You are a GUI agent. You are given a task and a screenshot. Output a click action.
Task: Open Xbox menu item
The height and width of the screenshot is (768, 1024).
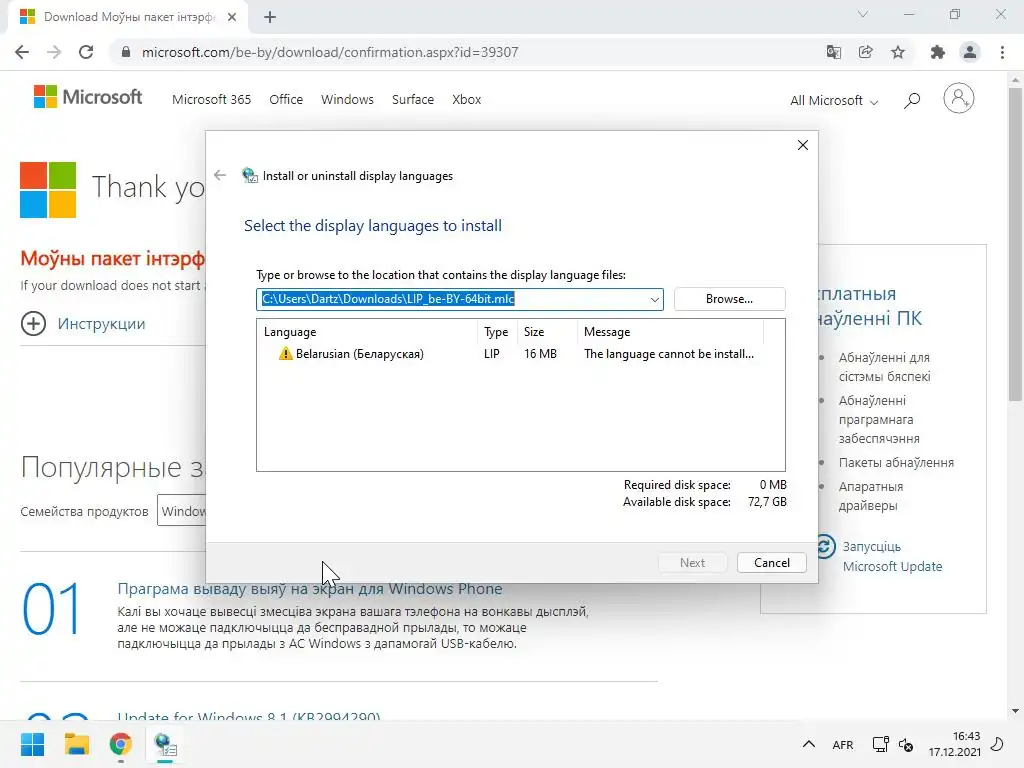click(x=466, y=99)
